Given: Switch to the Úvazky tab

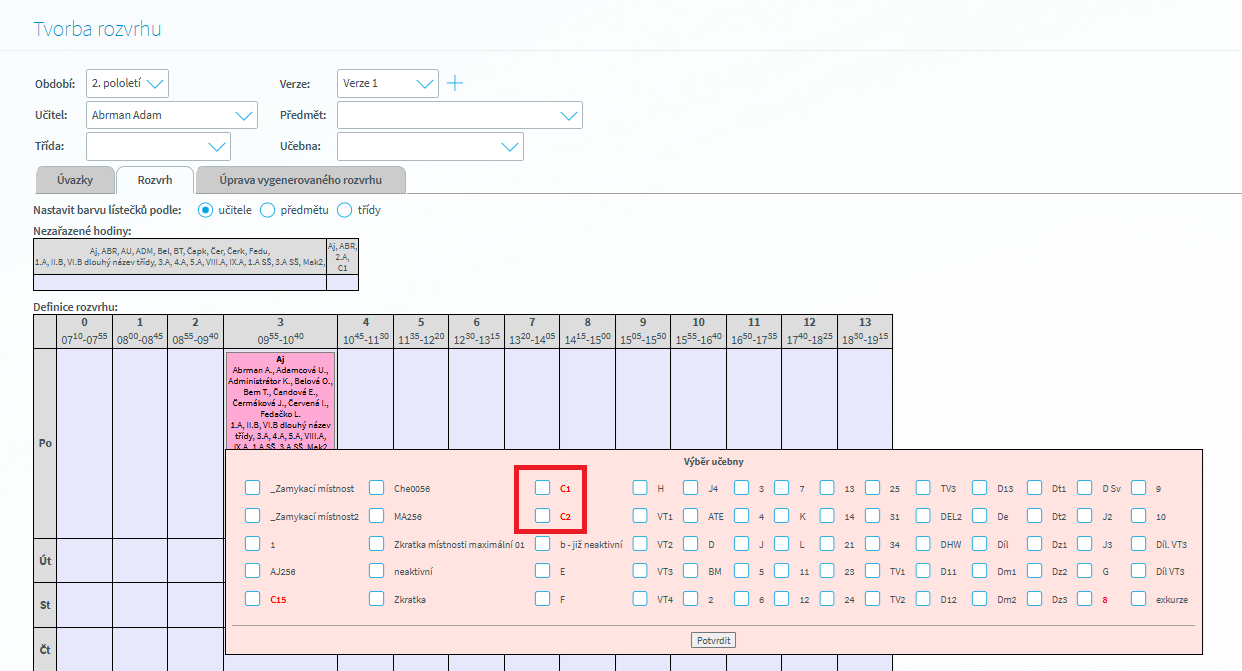Looking at the screenshot, I should coord(73,180).
